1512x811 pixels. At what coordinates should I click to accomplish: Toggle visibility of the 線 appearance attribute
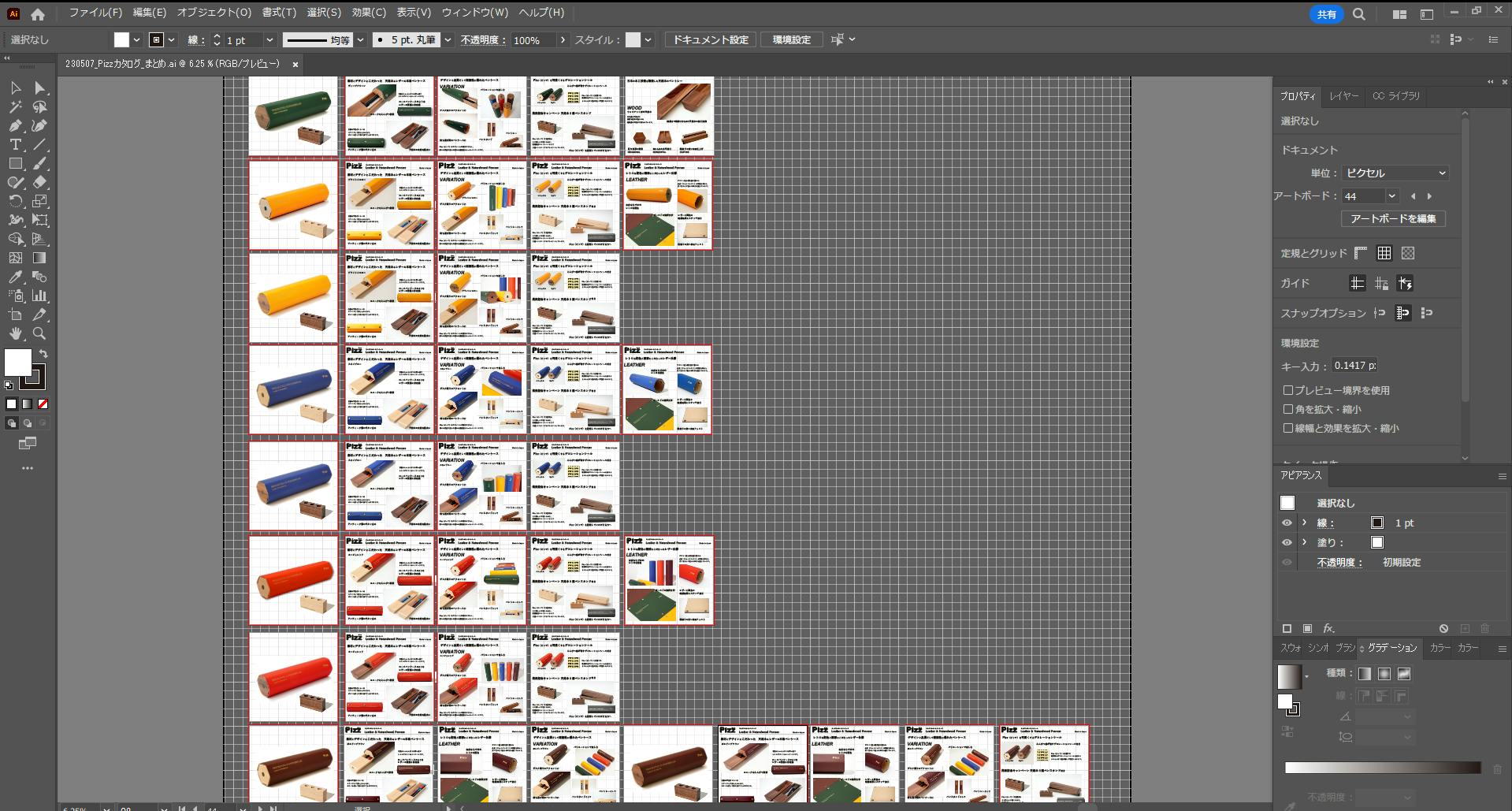1287,523
